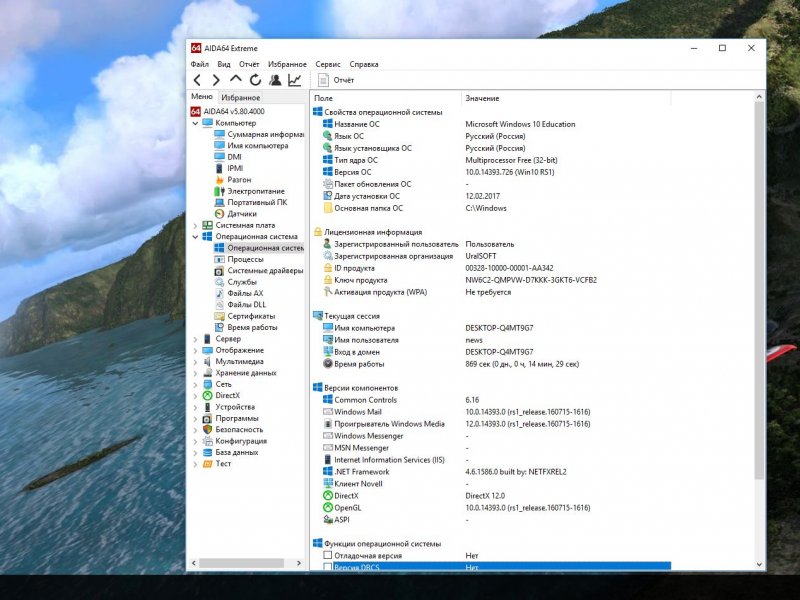
Task: Select the OpenGL row
Action: tap(491, 508)
